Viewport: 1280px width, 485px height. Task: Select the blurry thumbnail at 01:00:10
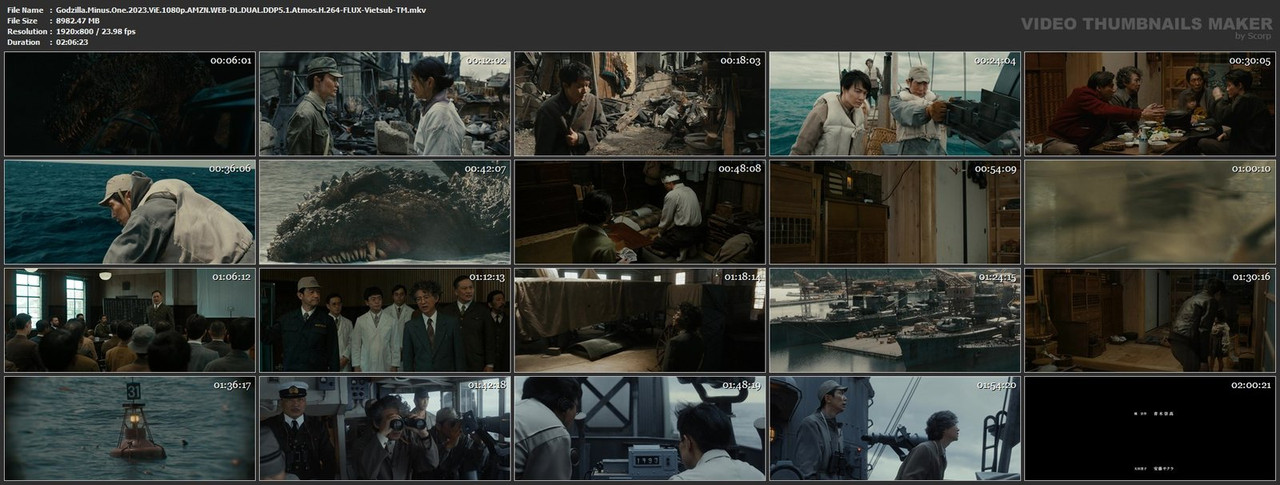(x=1150, y=212)
